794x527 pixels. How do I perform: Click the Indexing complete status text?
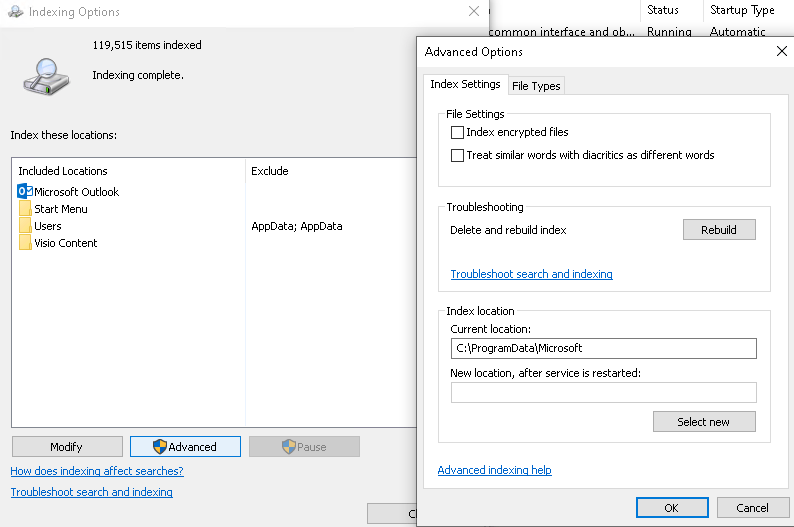tap(138, 75)
